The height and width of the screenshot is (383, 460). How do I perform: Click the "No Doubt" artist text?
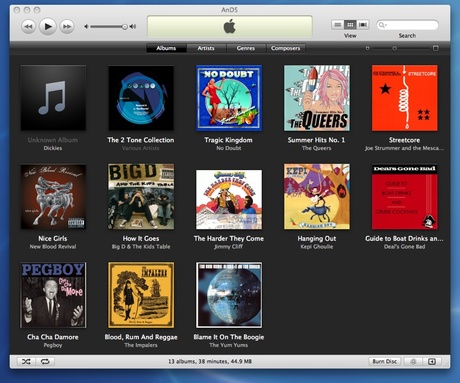coord(229,148)
